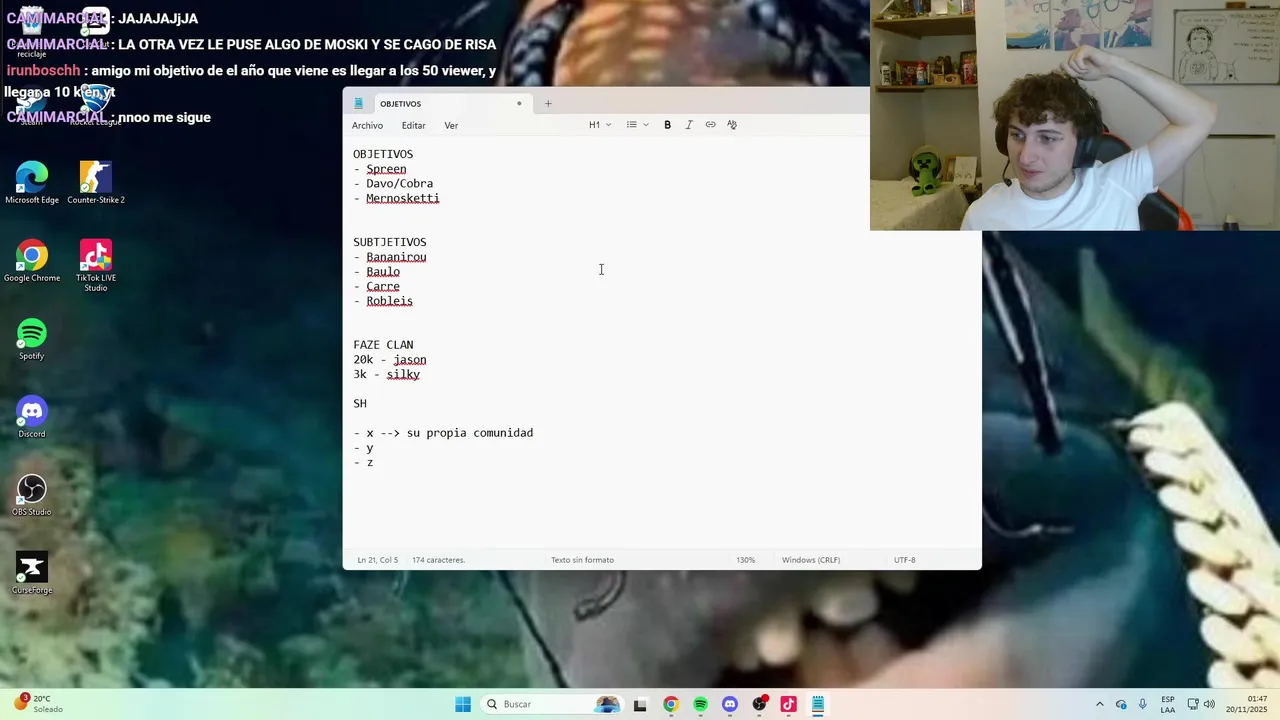The image size is (1280, 720).
Task: Open Microsoft Edge desktop shortcut
Action: (x=32, y=183)
